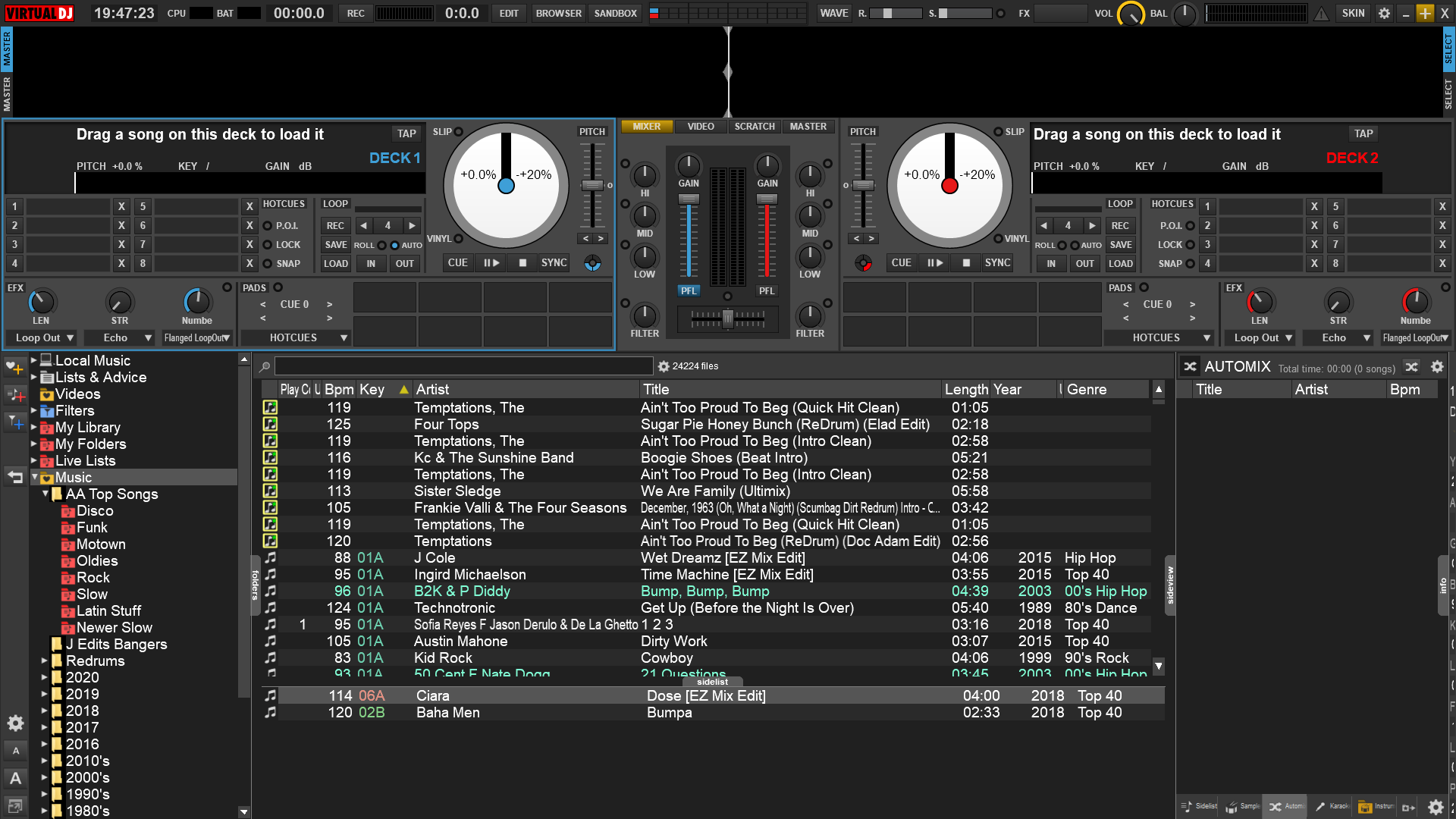Enable Deck 1 loop LOCK radio
The image size is (1456, 819).
[268, 245]
